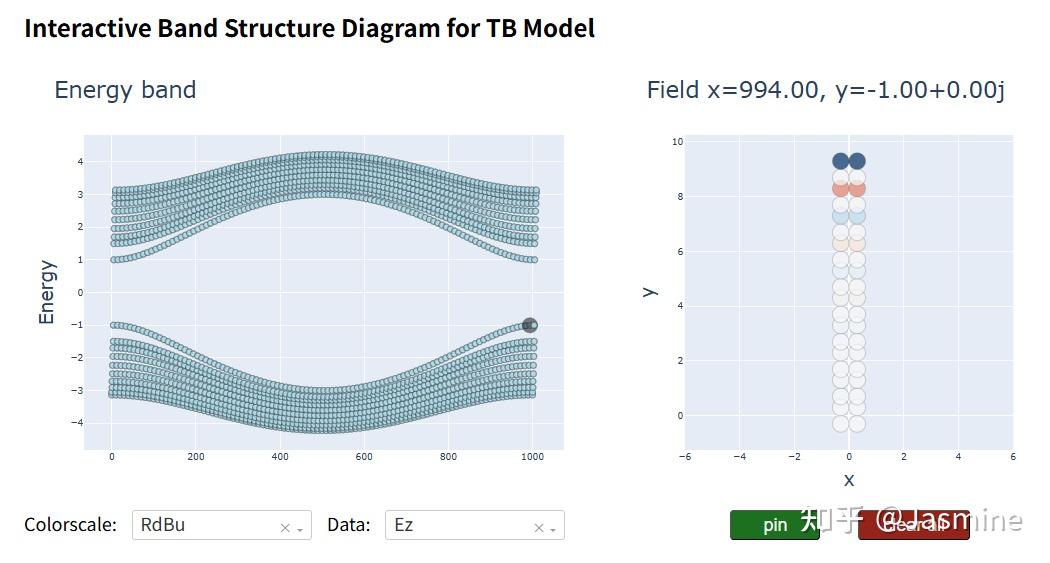Click the leftmost point of upper band at energy 1

coord(114,260)
